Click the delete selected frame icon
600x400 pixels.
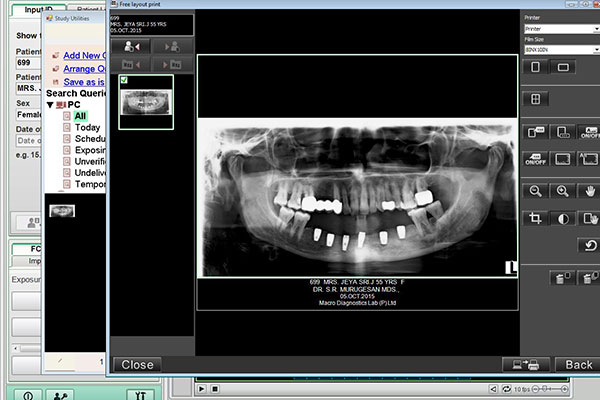pyautogui.click(x=563, y=278)
